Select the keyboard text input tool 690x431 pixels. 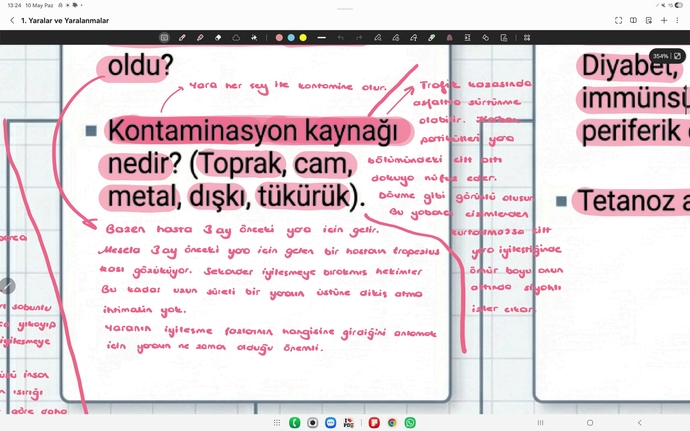(x=164, y=38)
